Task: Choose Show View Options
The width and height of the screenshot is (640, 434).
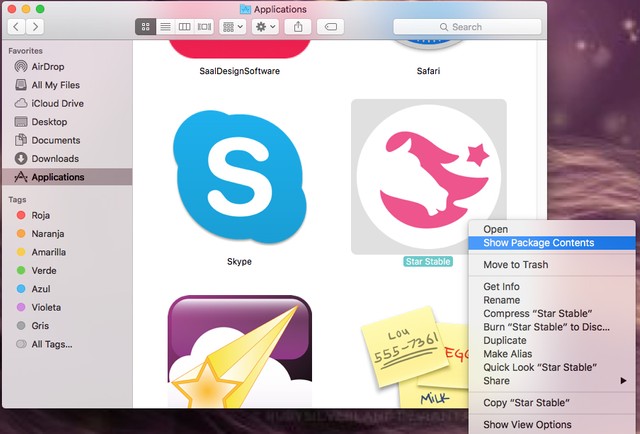Action: [x=552, y=425]
